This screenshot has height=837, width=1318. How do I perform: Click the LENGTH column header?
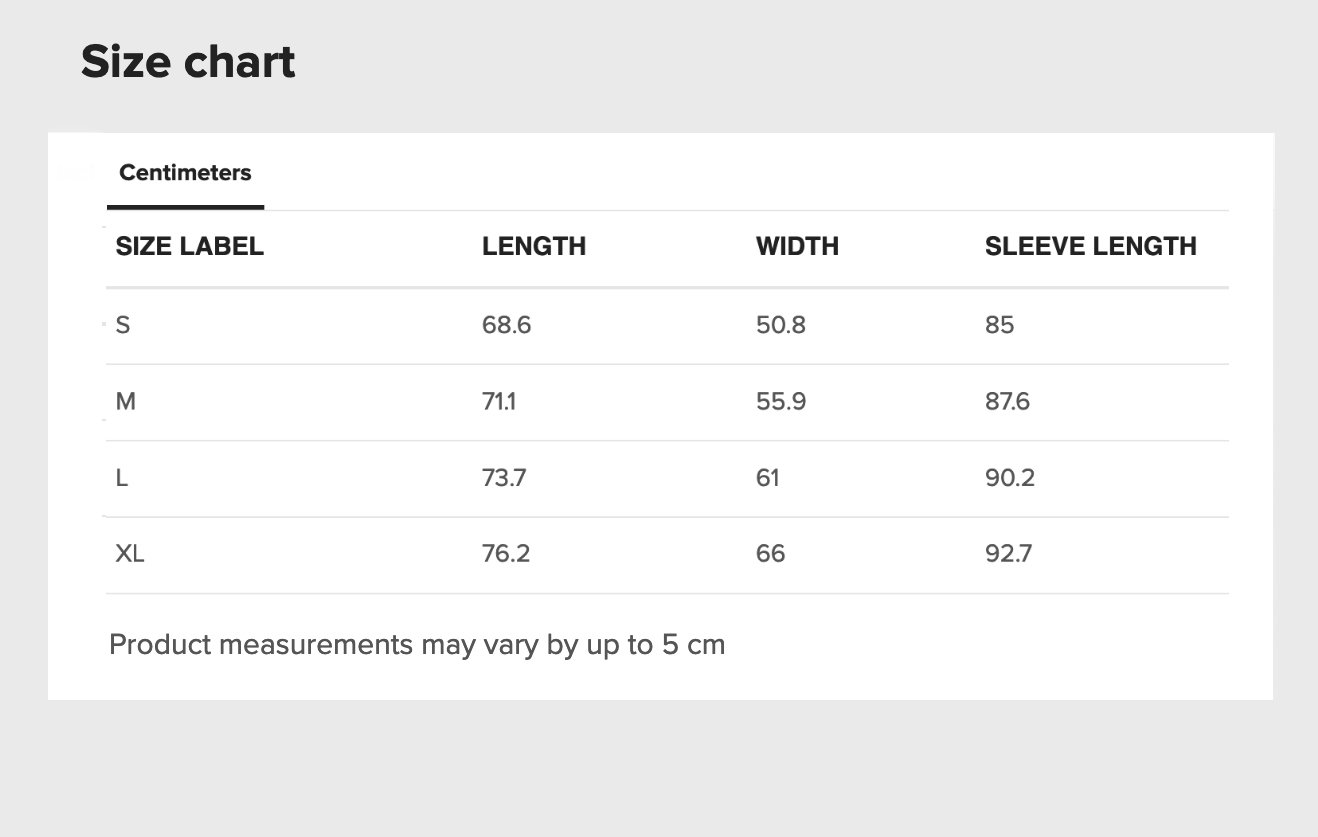click(534, 247)
